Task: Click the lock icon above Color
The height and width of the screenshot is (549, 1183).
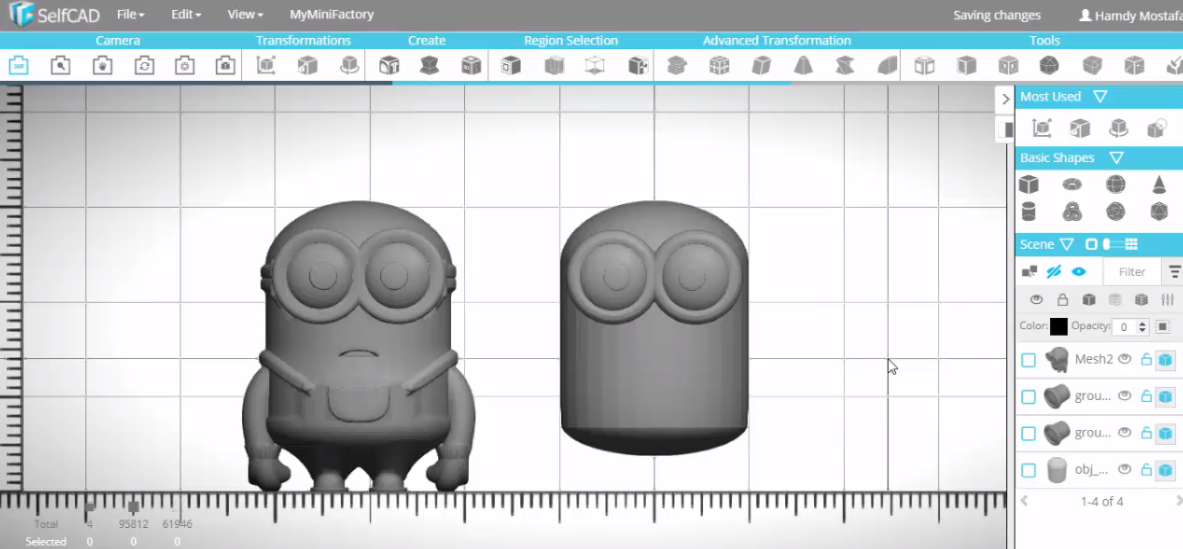Action: tap(1062, 300)
